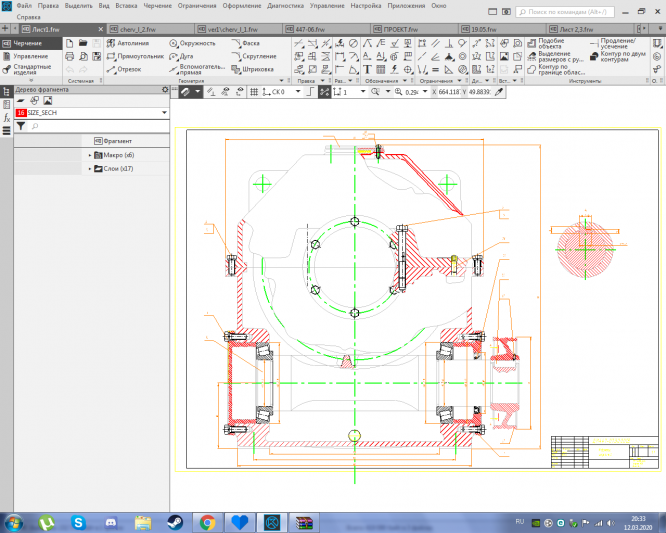Expand the Макро (x6) tree node
Viewport: 666px width, 533px height.
click(x=90, y=155)
